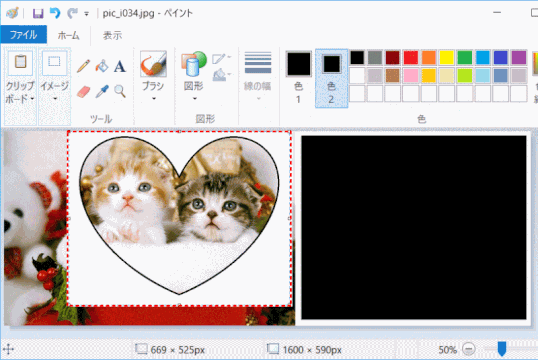Click the 図形 shapes gallery icon
538x360 pixels.
pyautogui.click(x=194, y=64)
